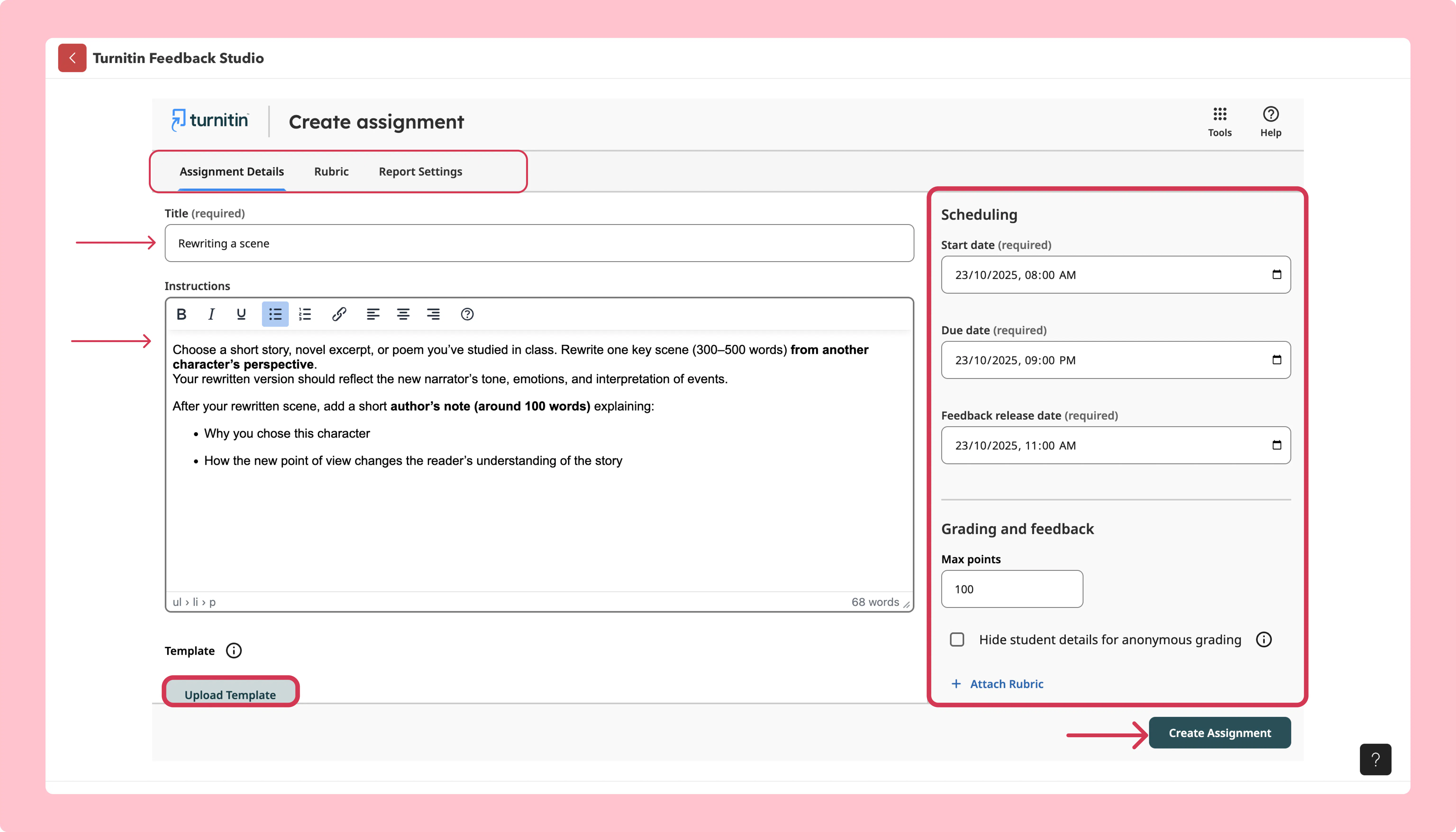Toggle the bulleted list button
Viewport: 1456px width, 832px height.
(275, 314)
